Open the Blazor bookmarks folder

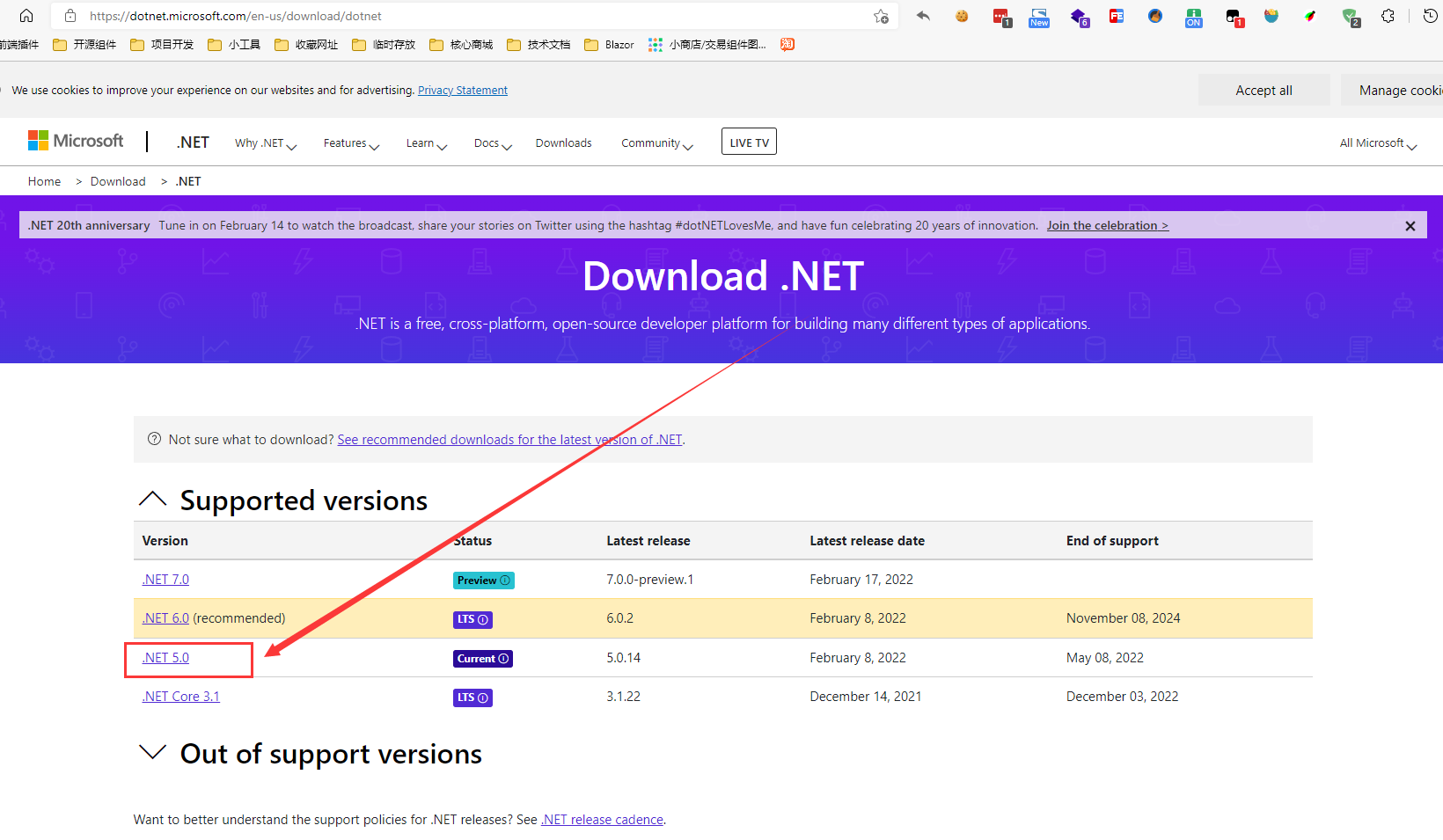[x=609, y=45]
